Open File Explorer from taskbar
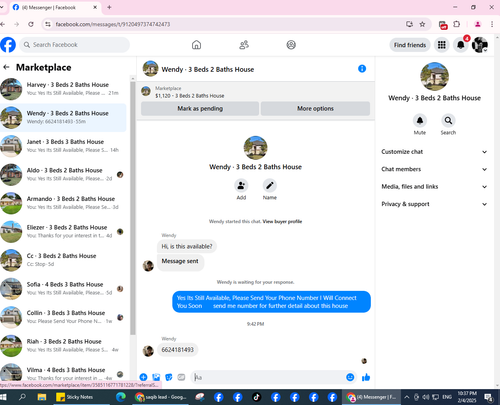The image size is (500, 405). 42,397
